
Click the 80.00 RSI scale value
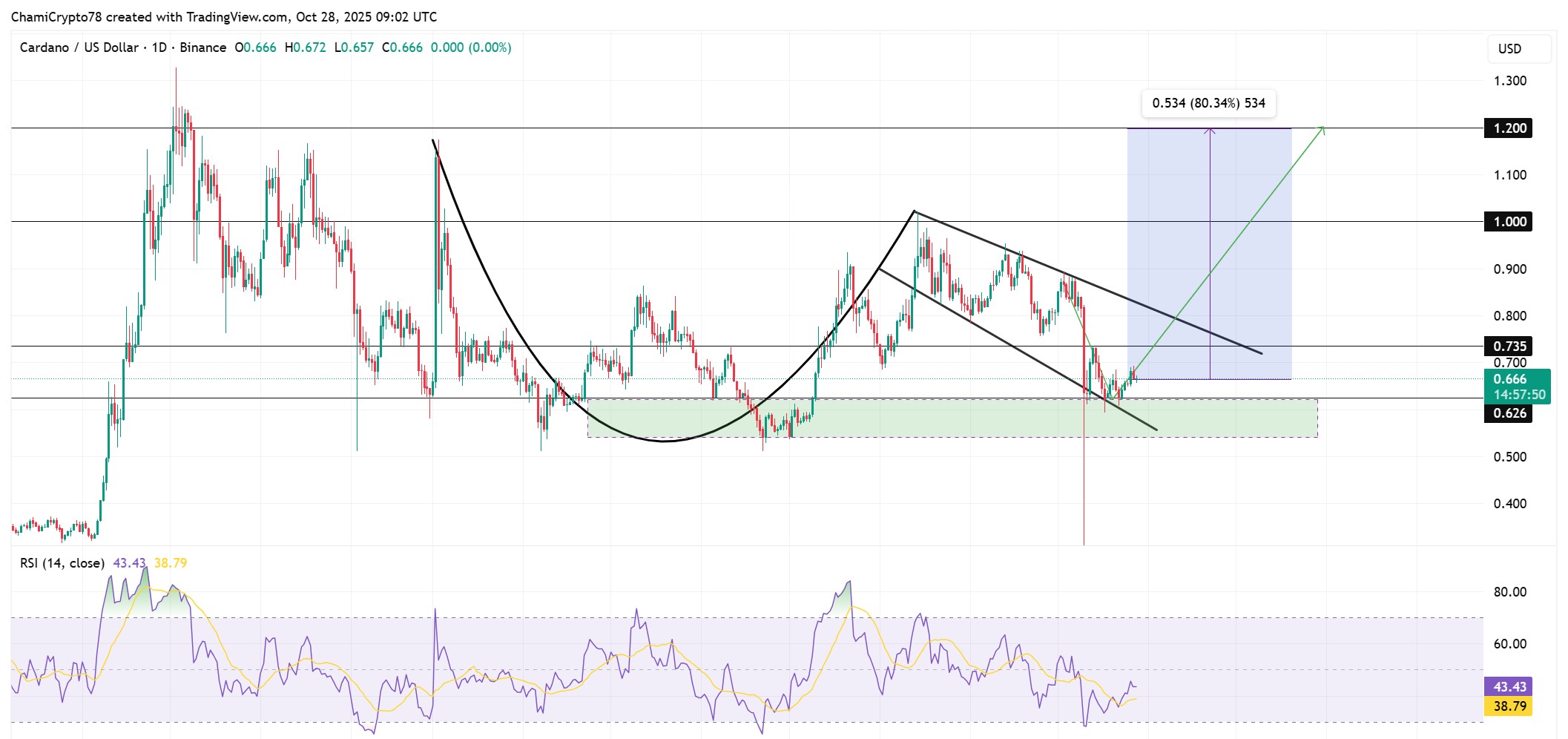1509,592
